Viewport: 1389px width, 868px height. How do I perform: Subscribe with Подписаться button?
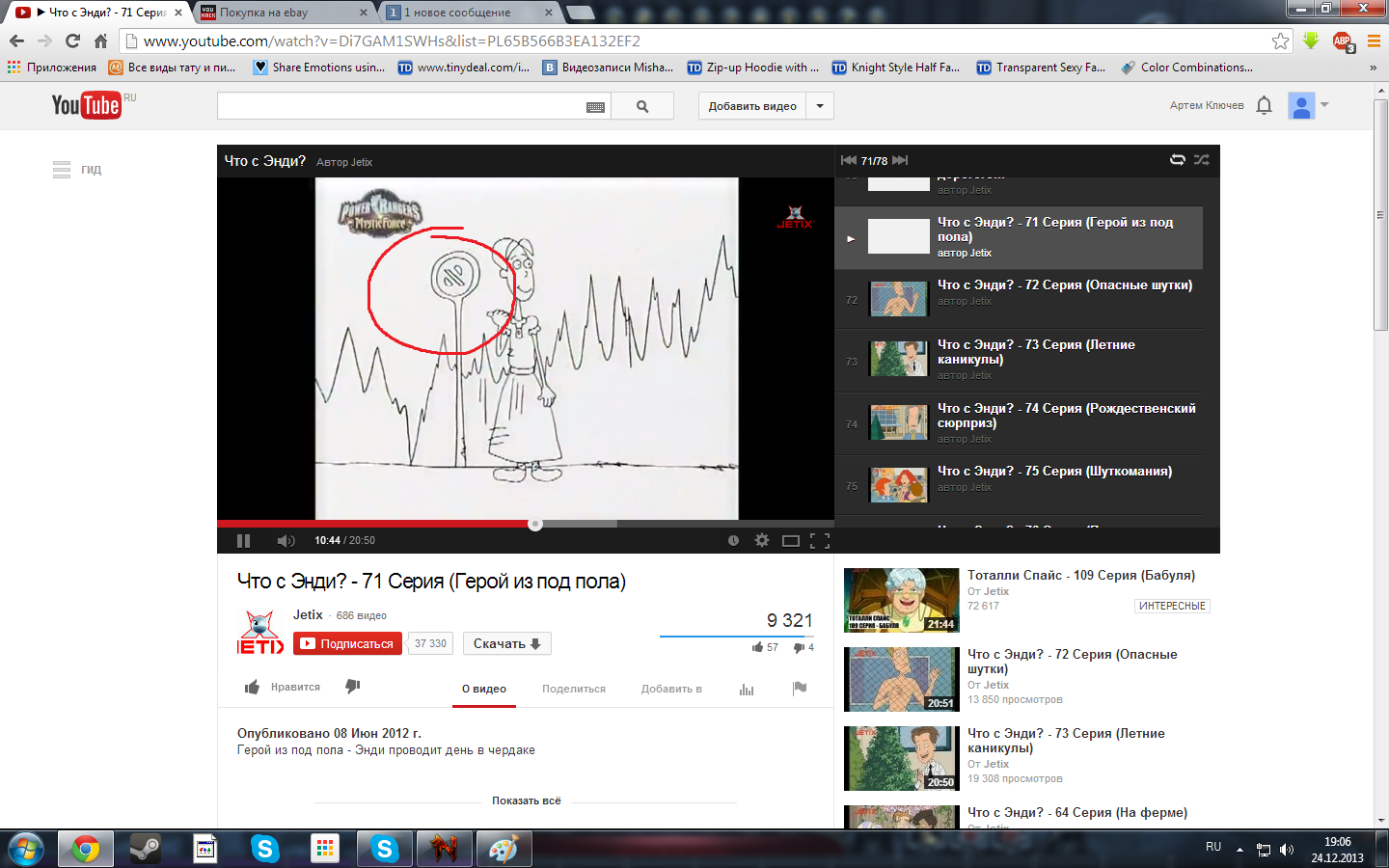pos(347,643)
